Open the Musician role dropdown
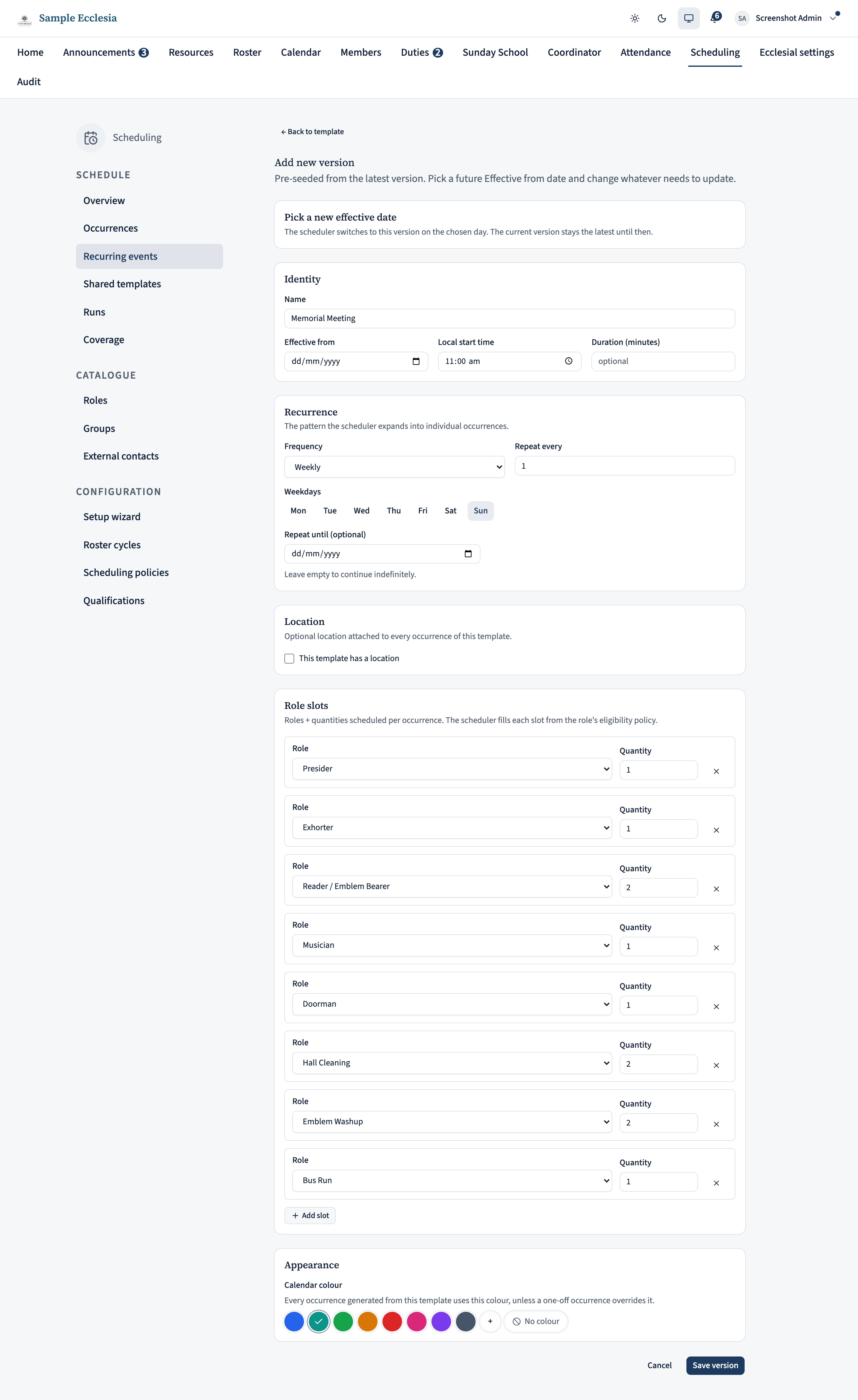This screenshot has width=858, height=1400. (x=452, y=945)
